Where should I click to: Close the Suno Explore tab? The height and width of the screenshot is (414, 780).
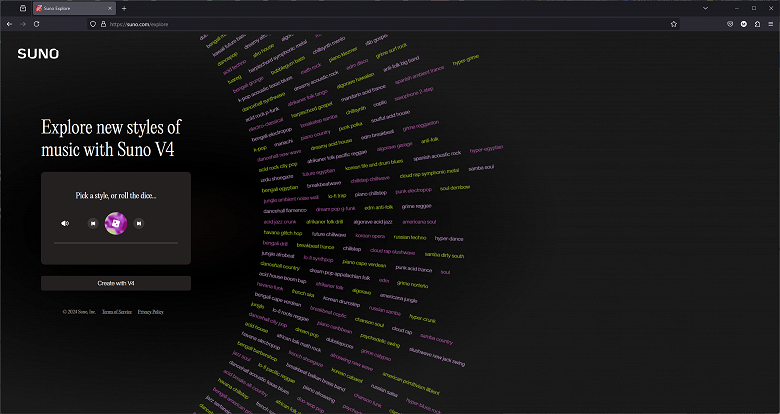(x=110, y=8)
